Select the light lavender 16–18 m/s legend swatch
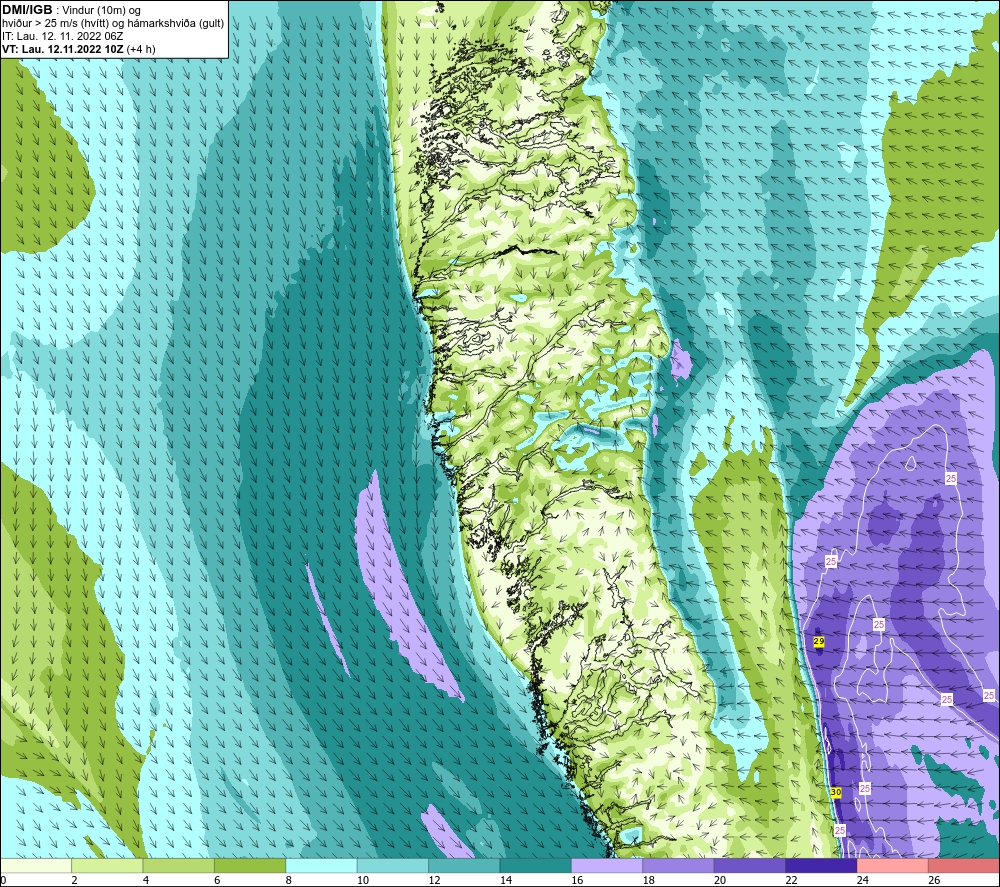Screen dimensions: 1000x887 tap(607, 865)
